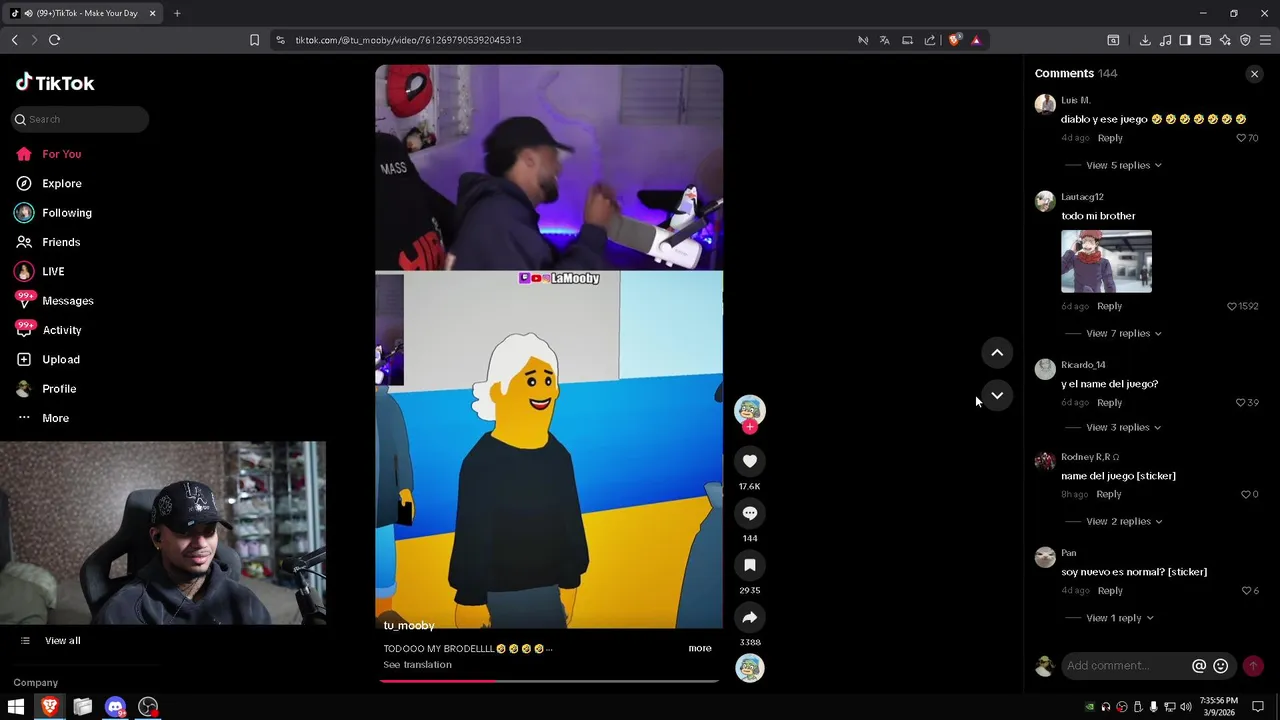Screen dimensions: 1280x720
Task: Reload the page in browser
Action: (x=54, y=40)
